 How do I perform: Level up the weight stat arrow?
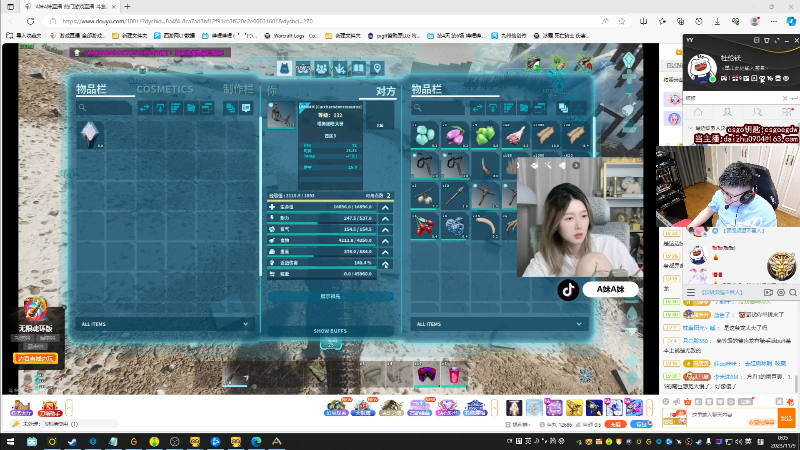(385, 252)
